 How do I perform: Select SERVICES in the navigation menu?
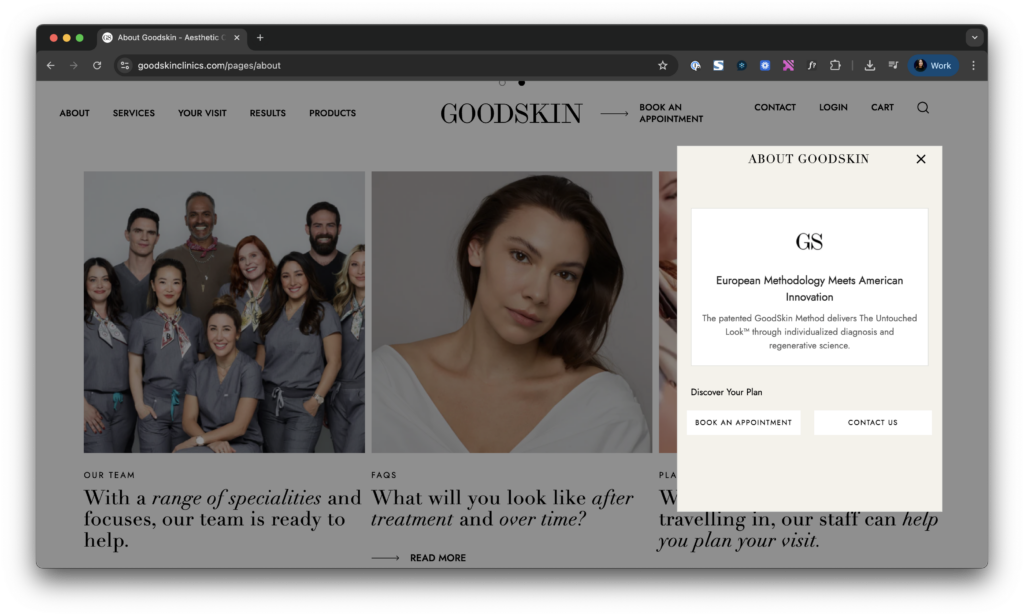pos(133,113)
